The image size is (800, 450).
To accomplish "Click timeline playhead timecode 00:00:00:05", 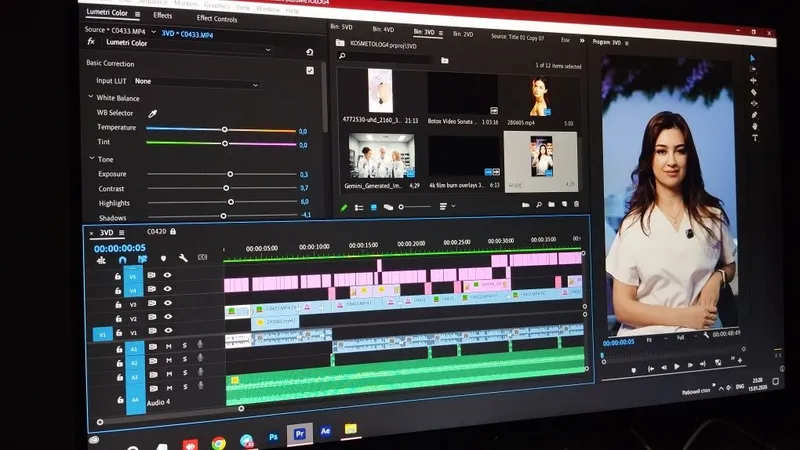I will tap(119, 248).
